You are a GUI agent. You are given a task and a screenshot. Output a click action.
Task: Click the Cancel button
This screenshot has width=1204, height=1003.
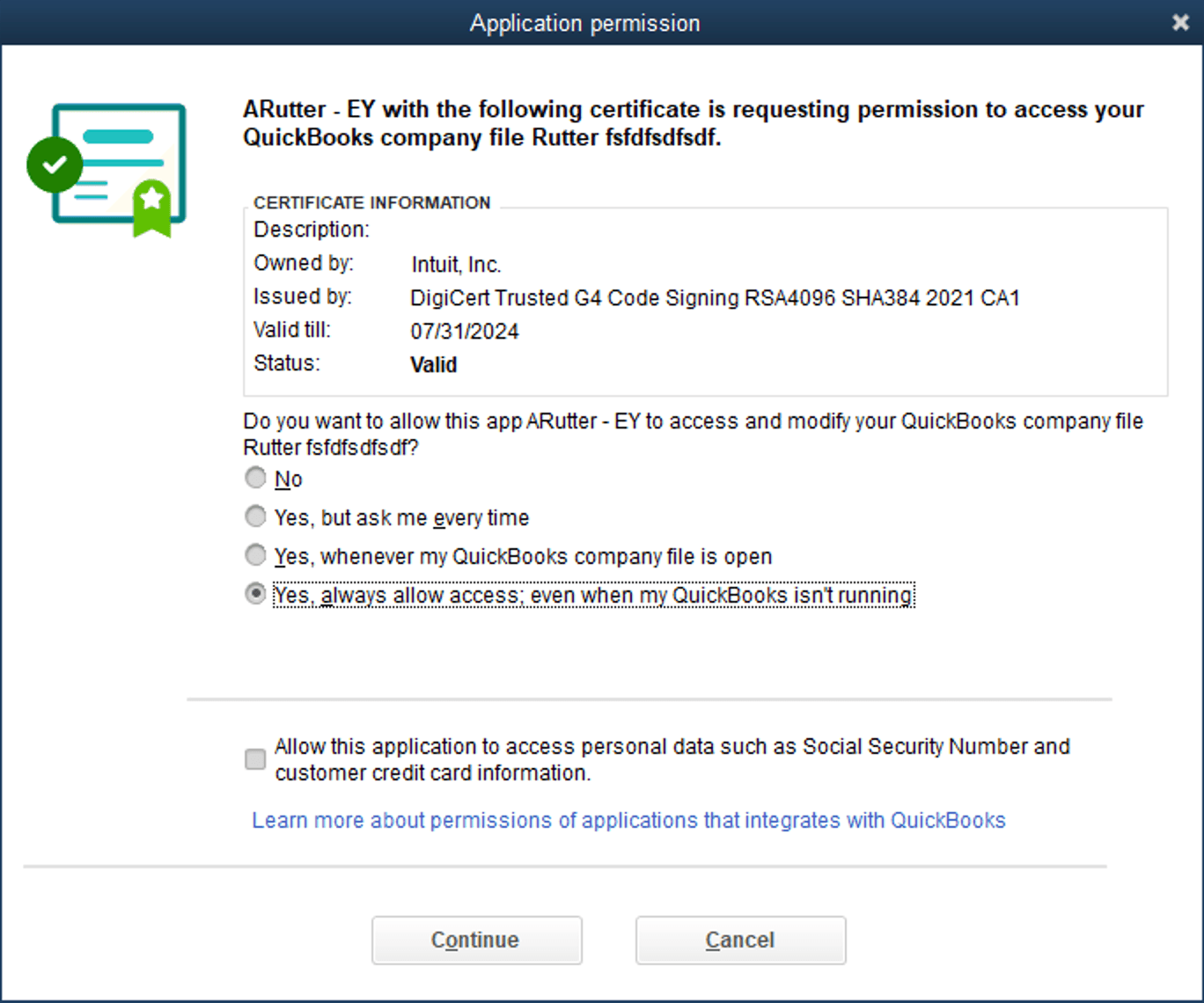740,940
